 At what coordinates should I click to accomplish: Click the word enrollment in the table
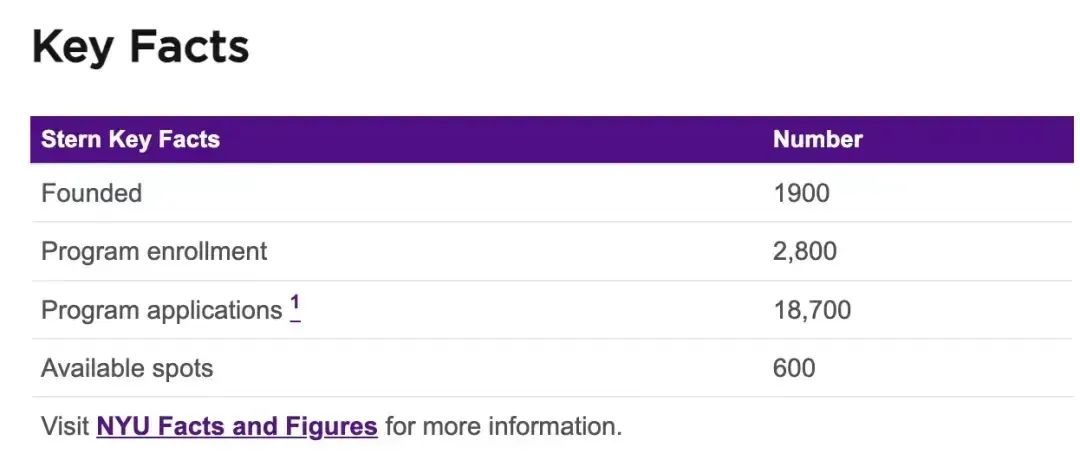207,251
